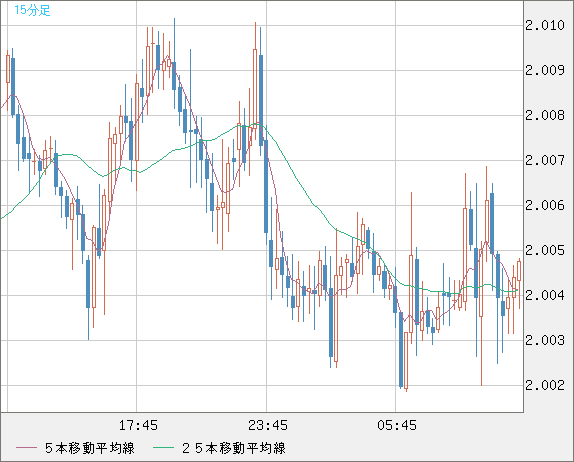Screen dimensions: 574x462
Task: Click the 2.005 price axis label
Action: coord(545,251)
